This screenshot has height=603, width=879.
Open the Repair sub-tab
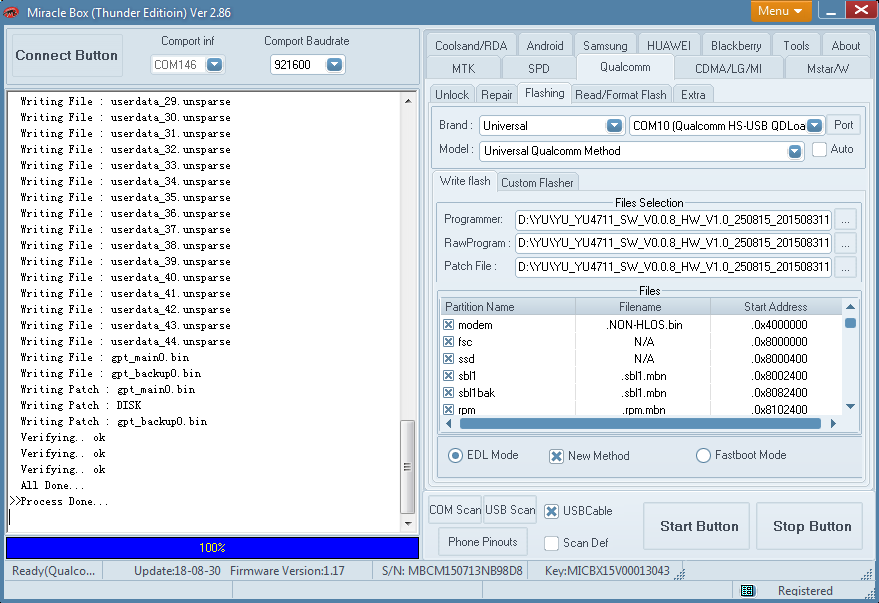tap(497, 95)
